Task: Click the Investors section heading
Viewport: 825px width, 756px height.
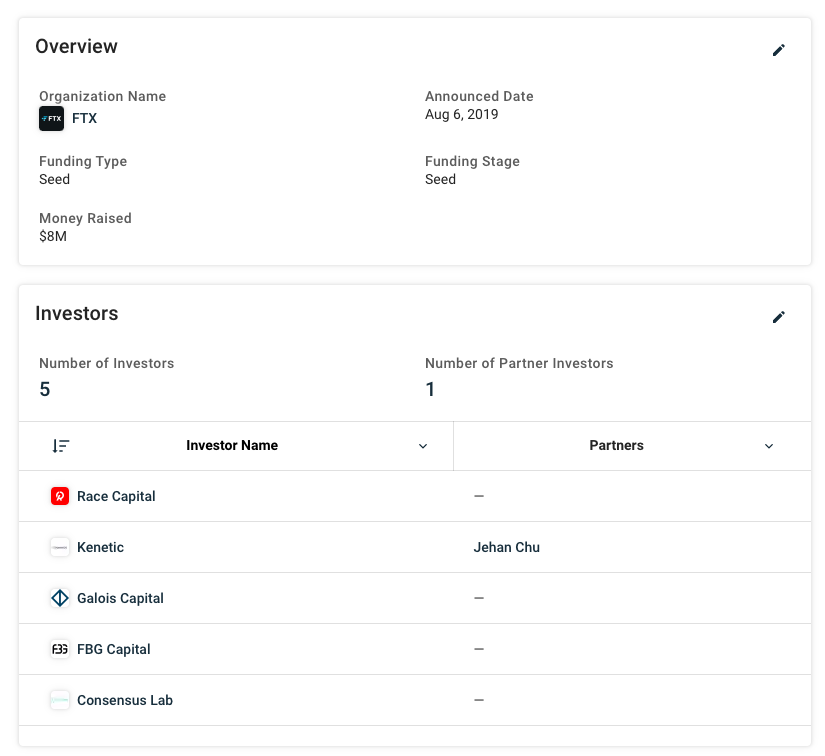Action: 77,314
